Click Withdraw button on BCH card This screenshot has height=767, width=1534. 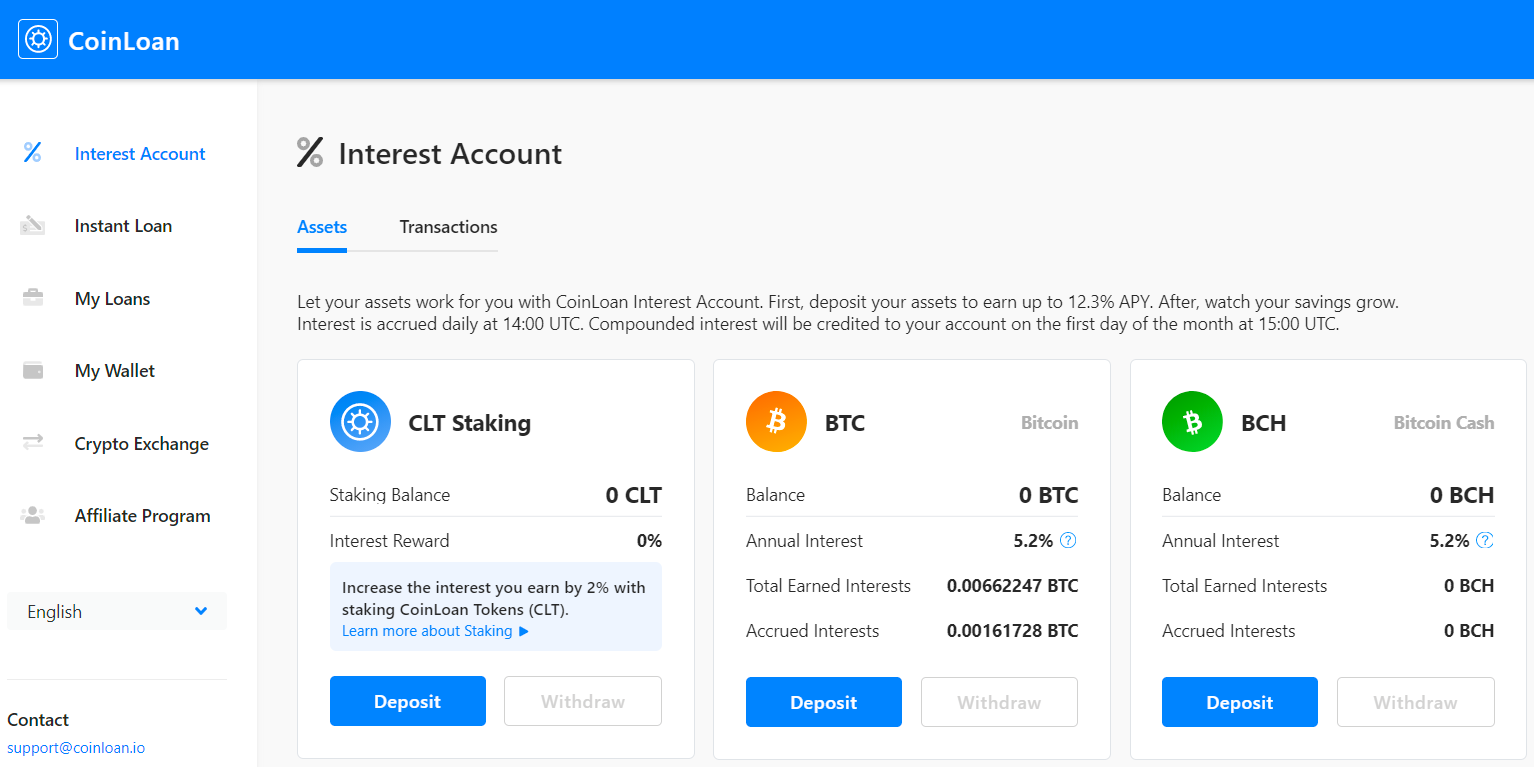click(x=1415, y=702)
